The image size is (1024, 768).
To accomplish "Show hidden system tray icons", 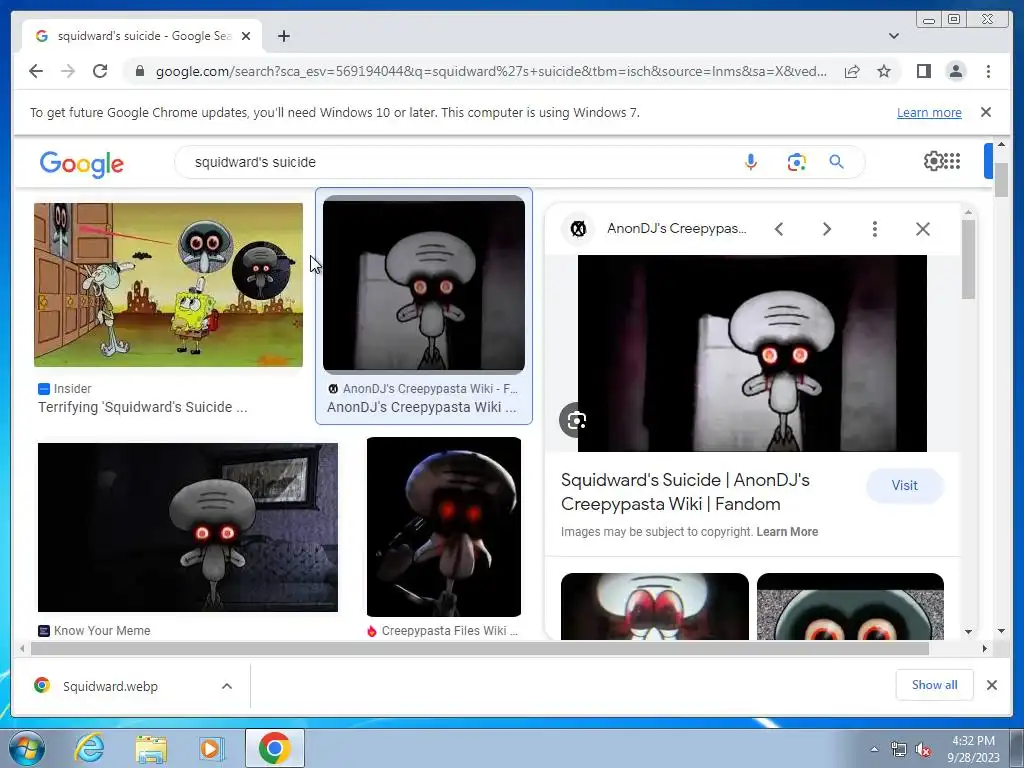I will [874, 748].
